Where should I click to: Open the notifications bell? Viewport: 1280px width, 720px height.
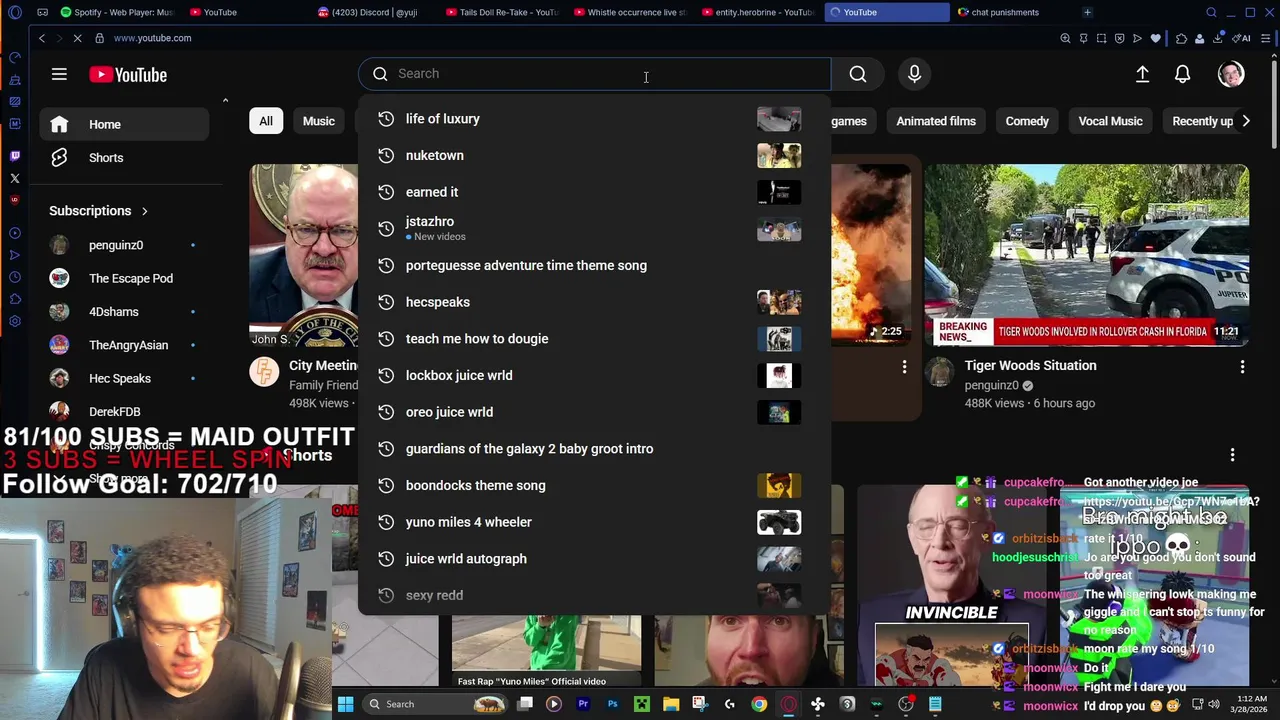[x=1182, y=74]
